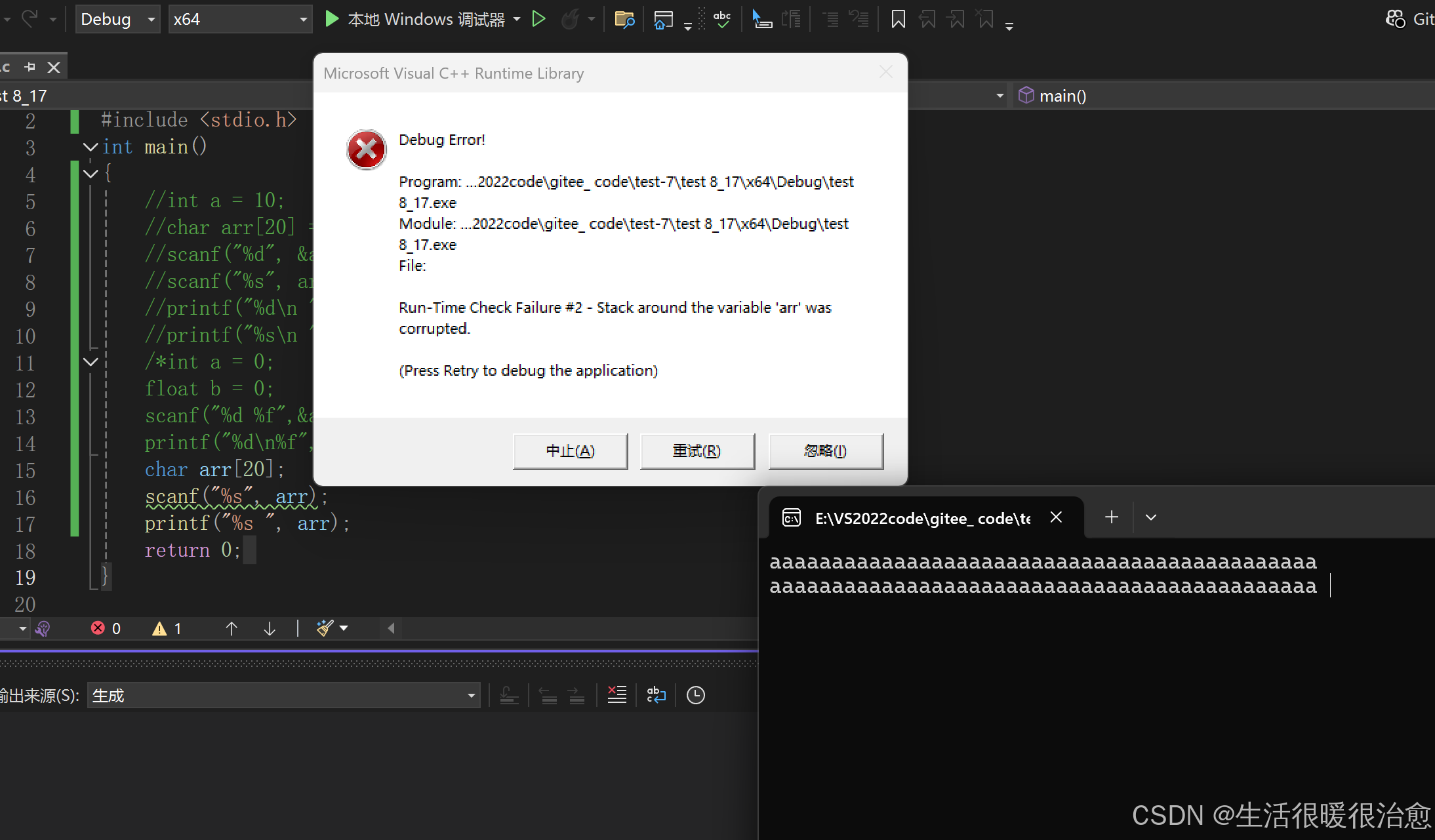Collapse the int main() code region
Viewport: 1435px width, 840px height.
tap(91, 147)
